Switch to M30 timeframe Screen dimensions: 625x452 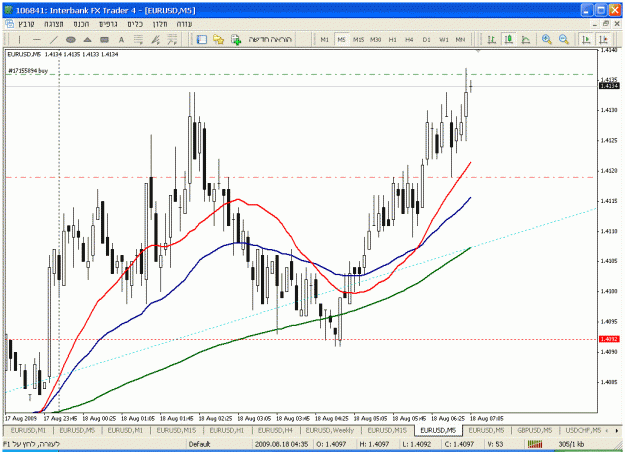coord(375,39)
